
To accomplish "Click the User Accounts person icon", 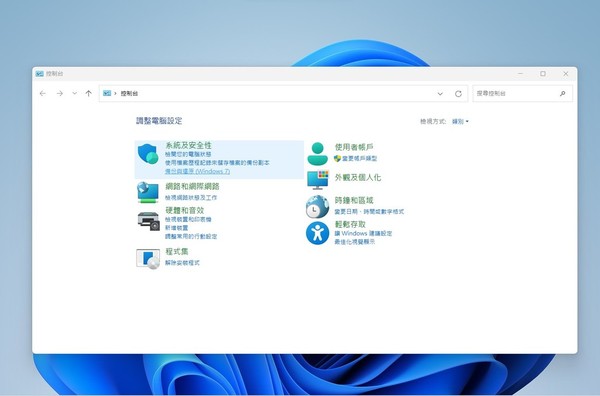I will (x=318, y=153).
